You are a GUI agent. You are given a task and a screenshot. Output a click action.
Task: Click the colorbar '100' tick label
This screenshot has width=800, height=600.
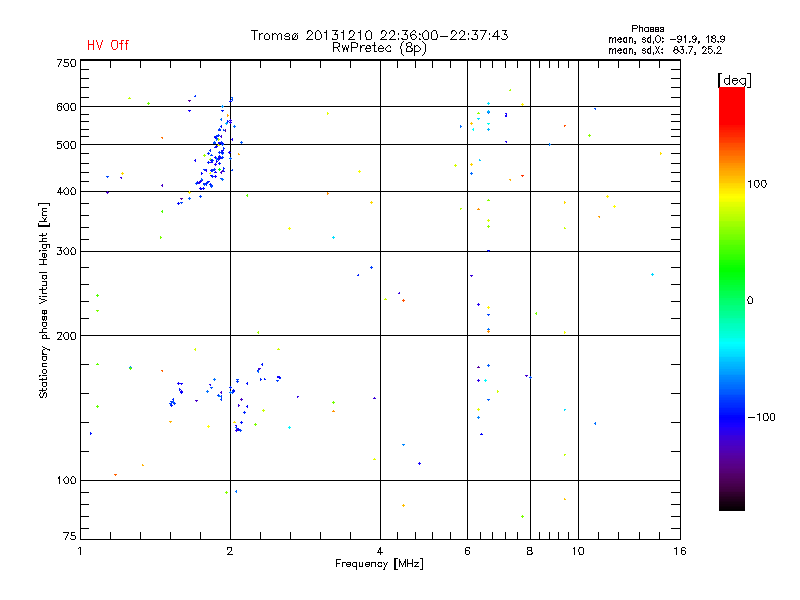coord(757,184)
